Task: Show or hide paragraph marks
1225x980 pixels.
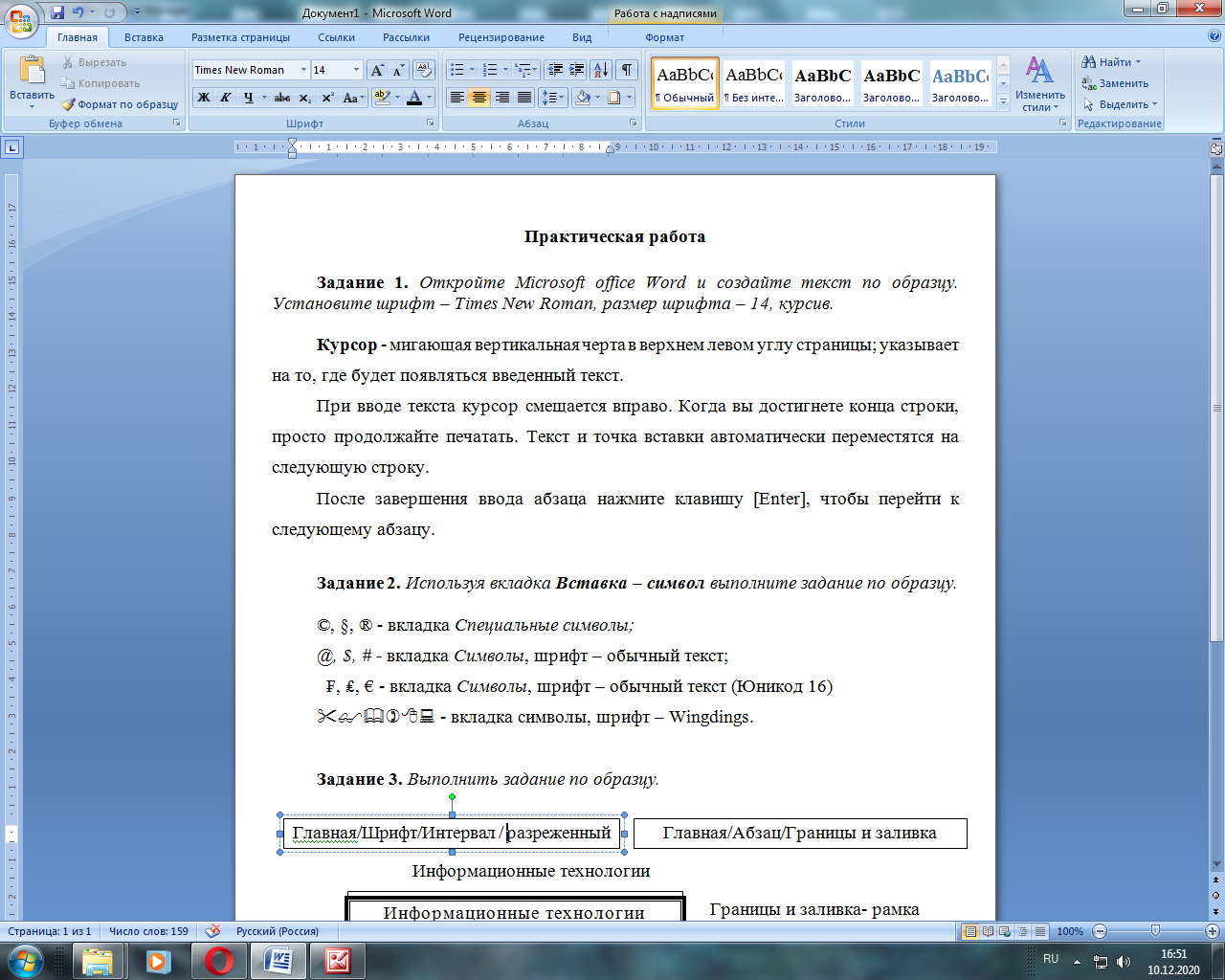Action: 627,70
